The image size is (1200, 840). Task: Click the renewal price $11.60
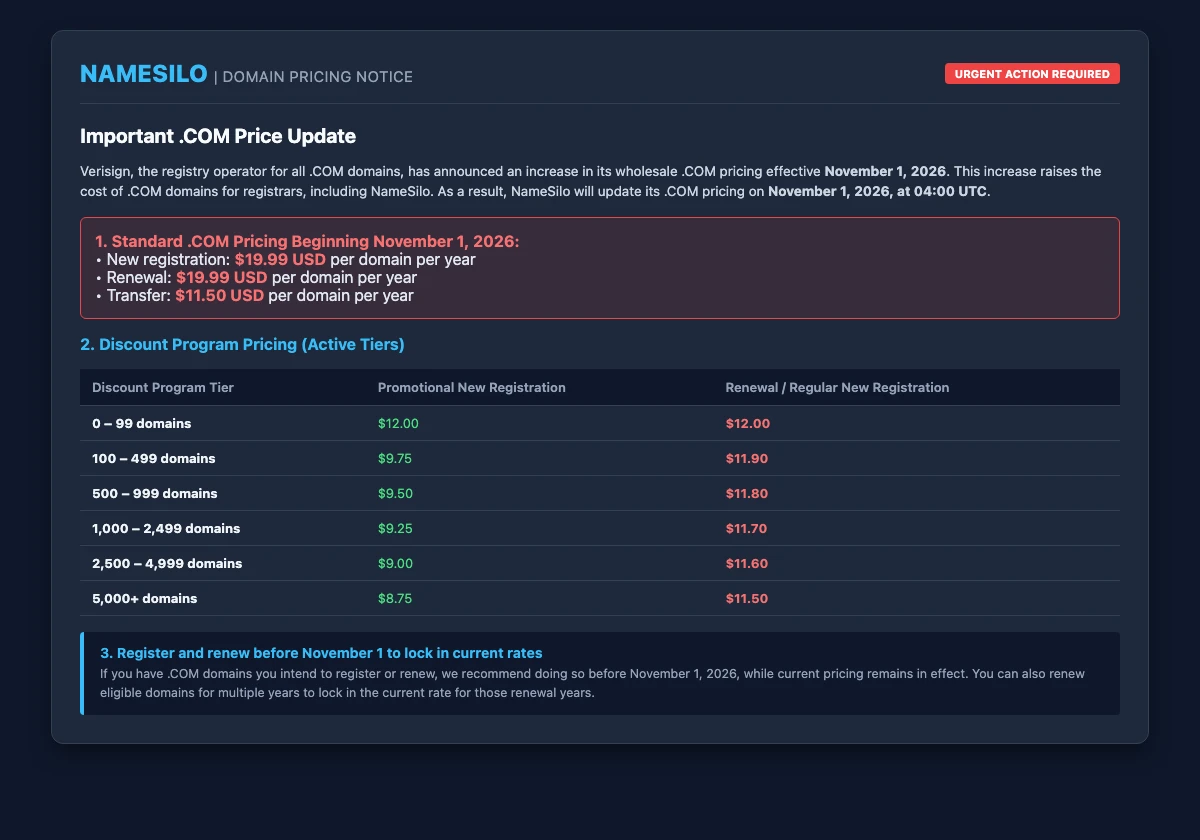pos(746,564)
